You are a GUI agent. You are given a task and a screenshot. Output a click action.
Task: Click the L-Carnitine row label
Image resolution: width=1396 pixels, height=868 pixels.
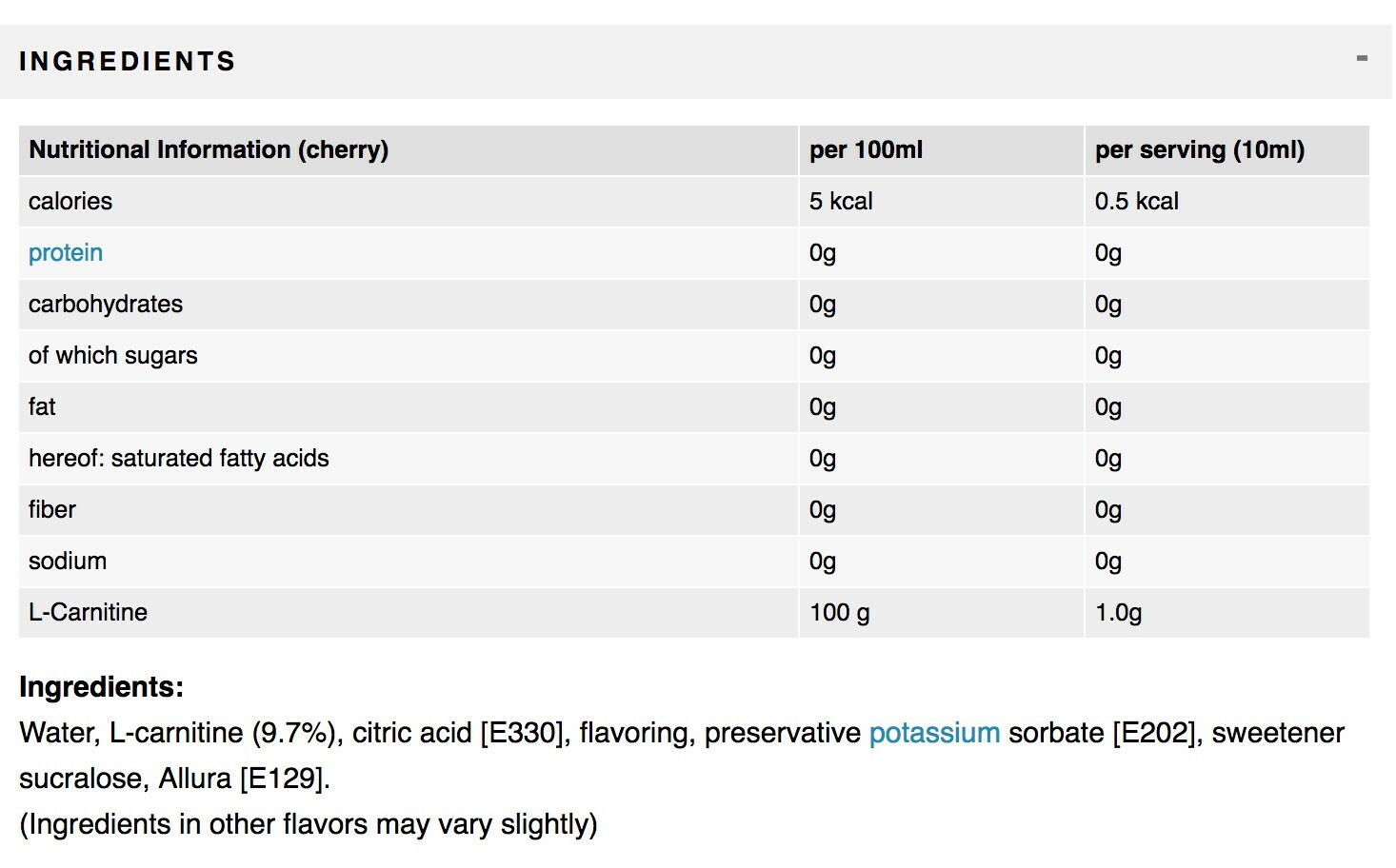pyautogui.click(x=88, y=613)
